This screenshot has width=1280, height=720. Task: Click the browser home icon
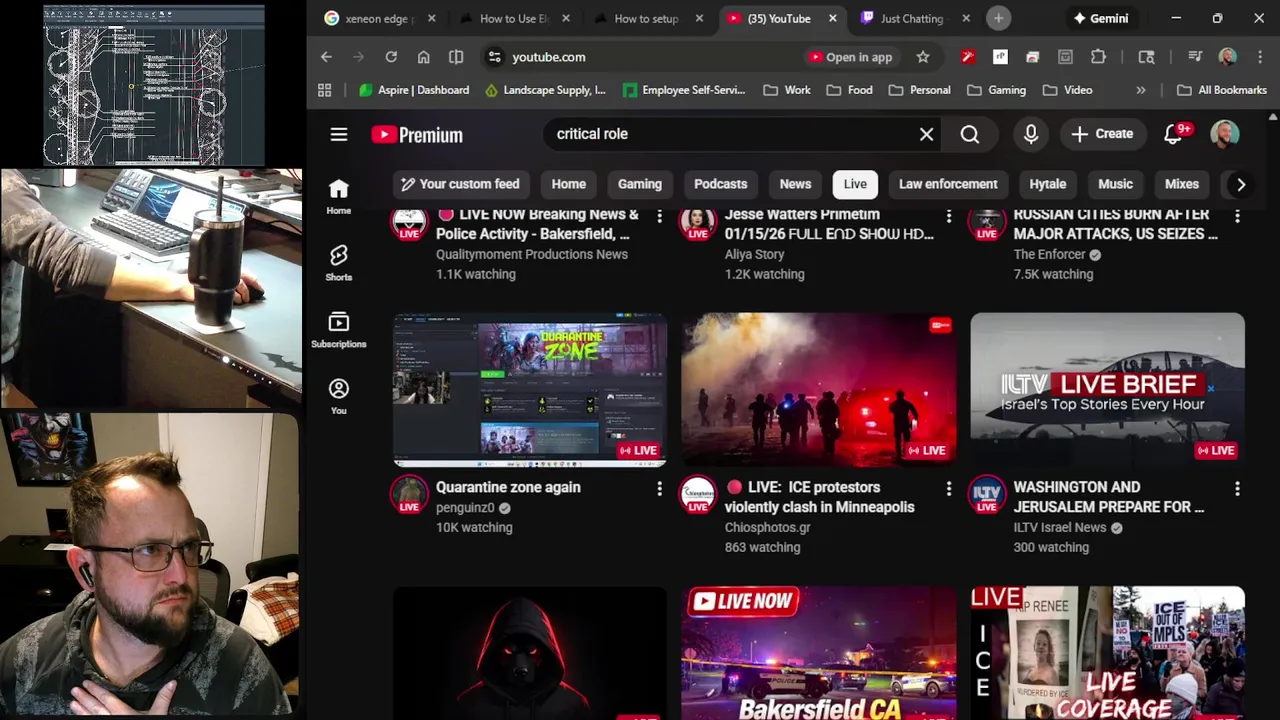point(424,57)
